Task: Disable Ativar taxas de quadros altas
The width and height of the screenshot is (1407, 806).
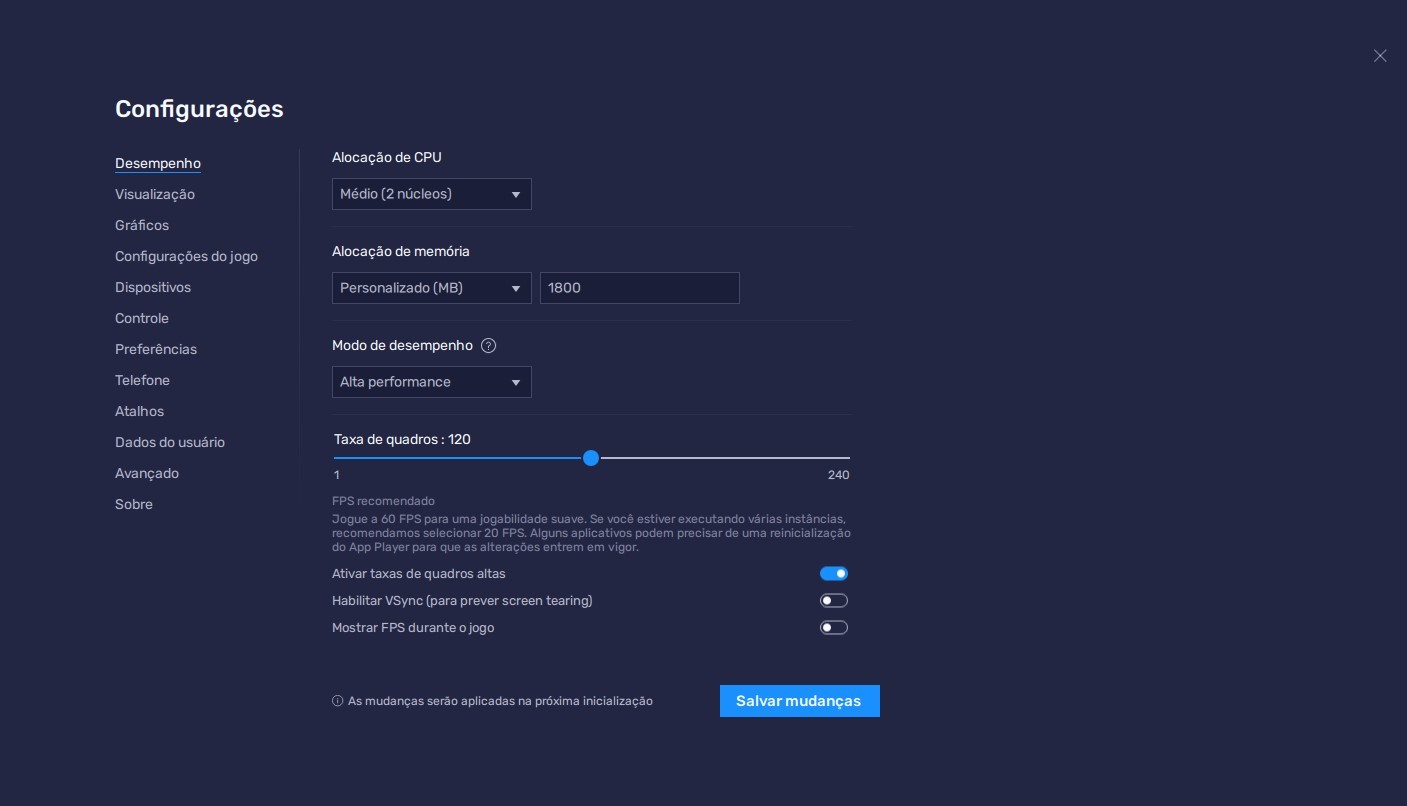Action: 834,574
